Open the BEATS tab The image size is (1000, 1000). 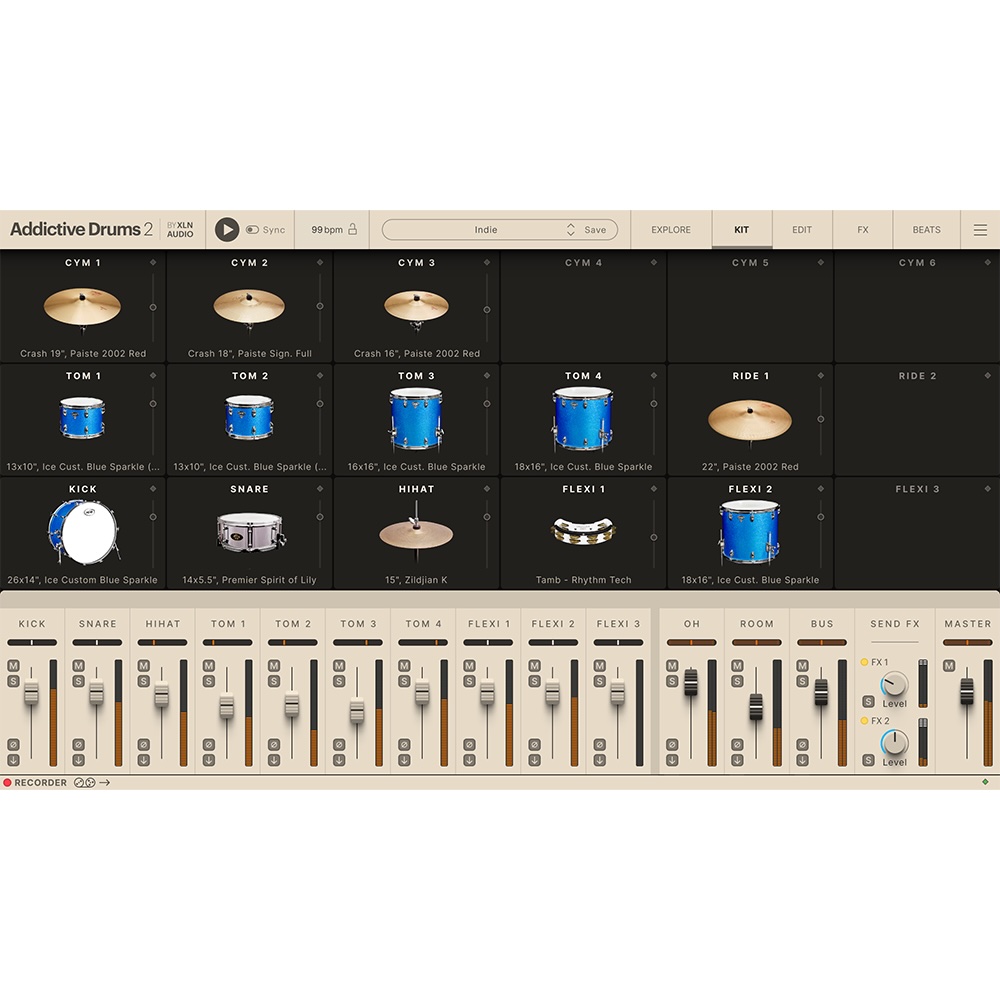(926, 230)
